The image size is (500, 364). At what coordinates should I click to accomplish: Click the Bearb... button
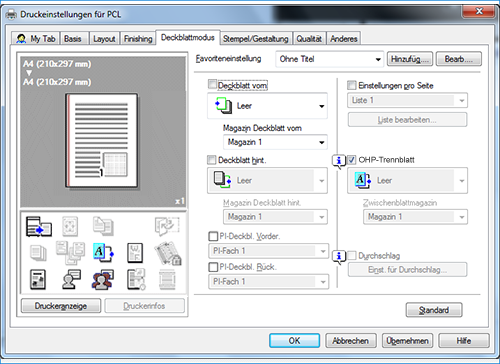click(x=458, y=59)
